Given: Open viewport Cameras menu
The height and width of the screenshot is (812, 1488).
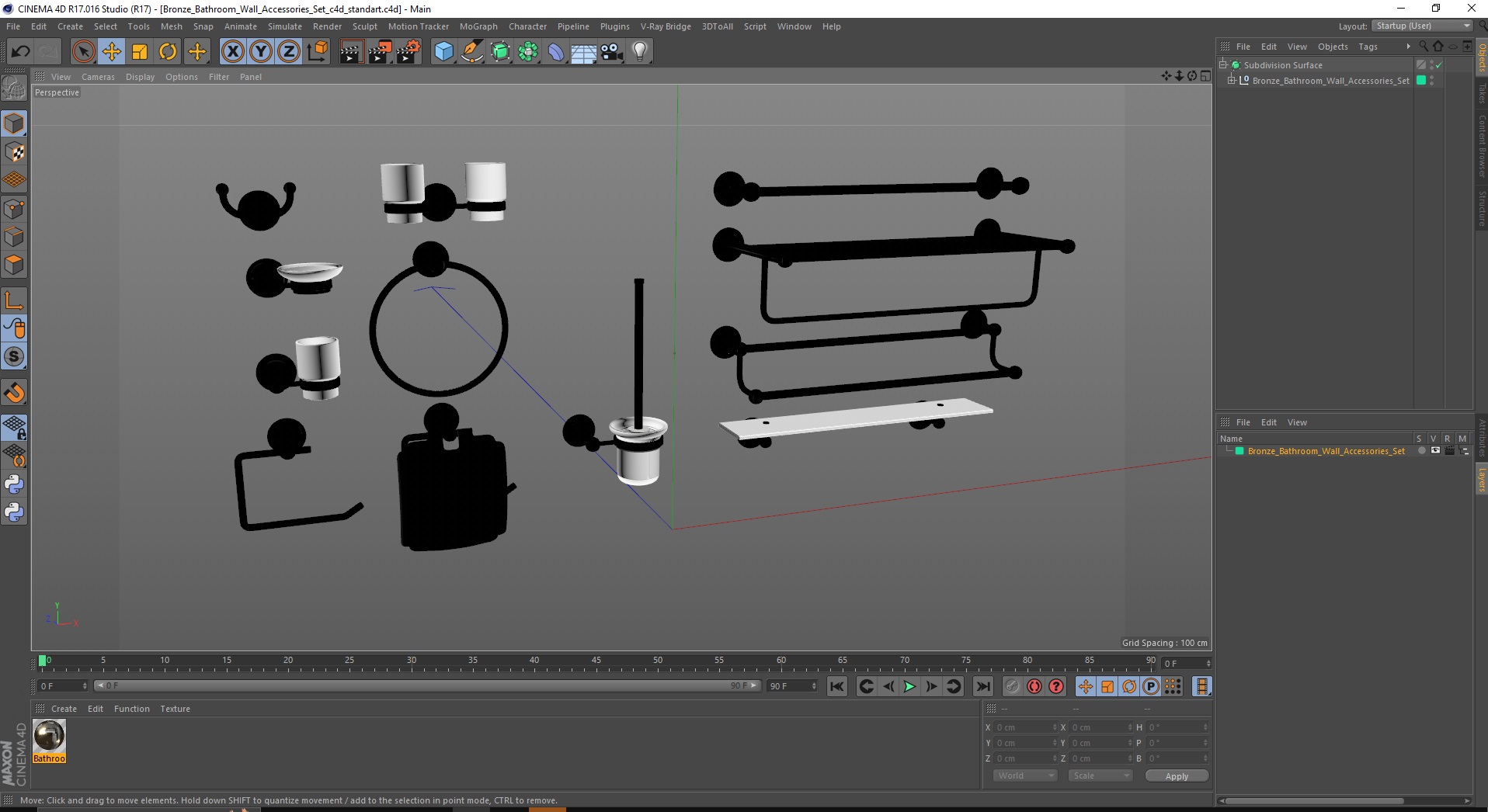Looking at the screenshot, I should 98,77.
